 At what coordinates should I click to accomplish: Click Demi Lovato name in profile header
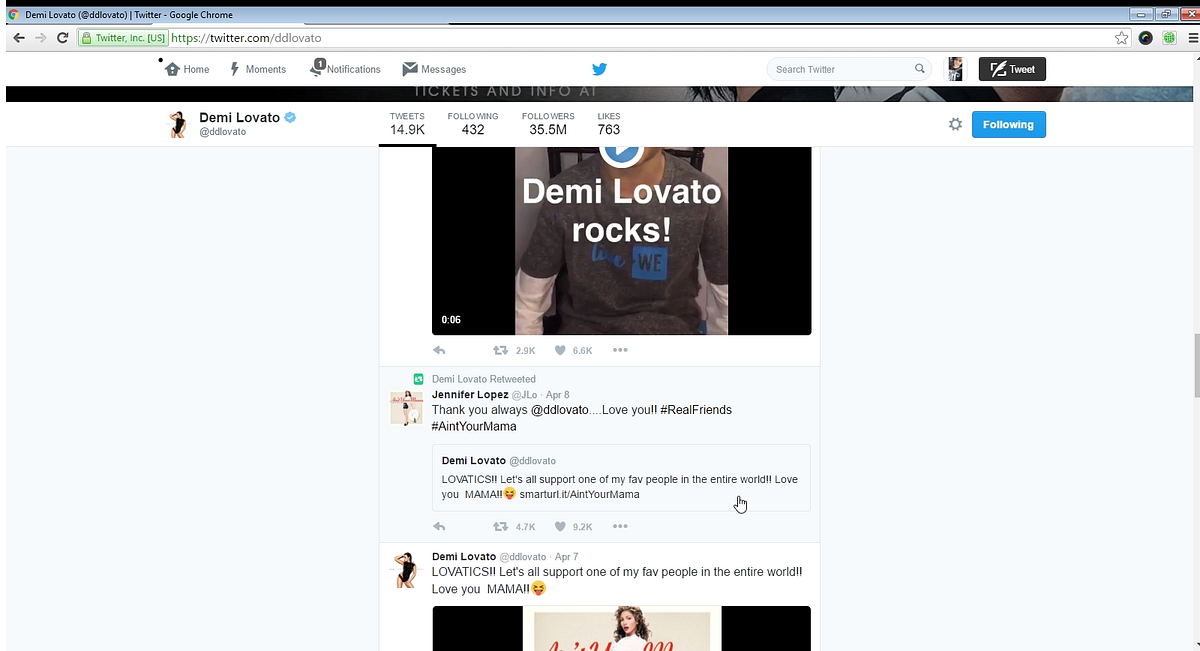pyautogui.click(x=240, y=117)
